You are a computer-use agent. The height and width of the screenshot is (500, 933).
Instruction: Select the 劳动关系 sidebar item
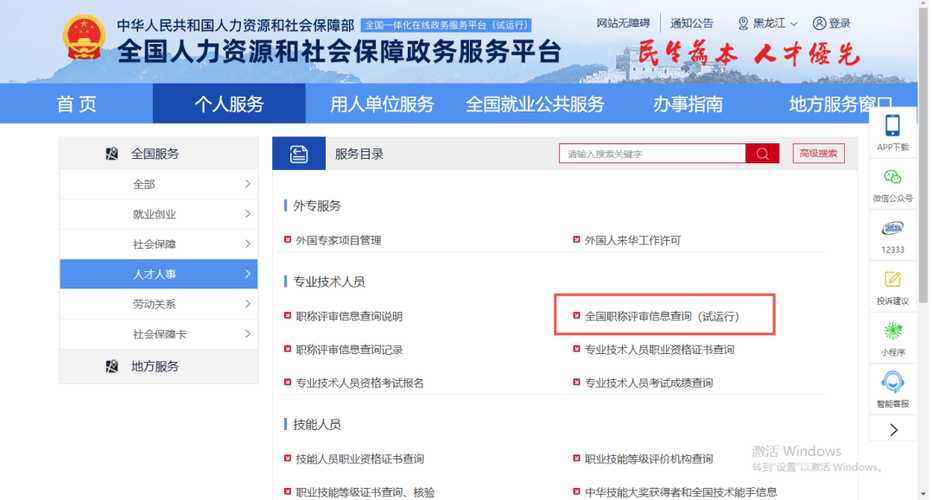(159, 305)
